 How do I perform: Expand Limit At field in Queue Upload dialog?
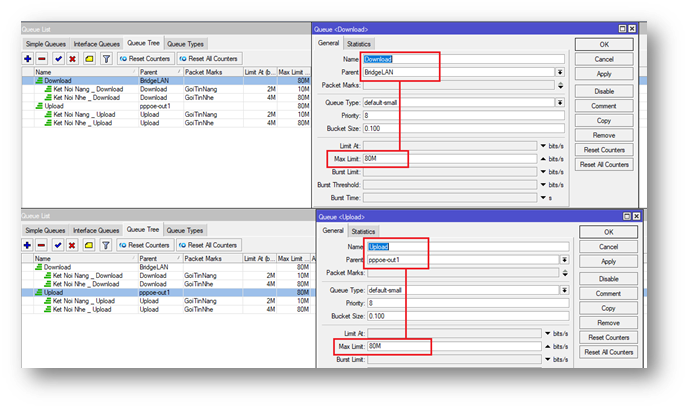click(x=548, y=334)
